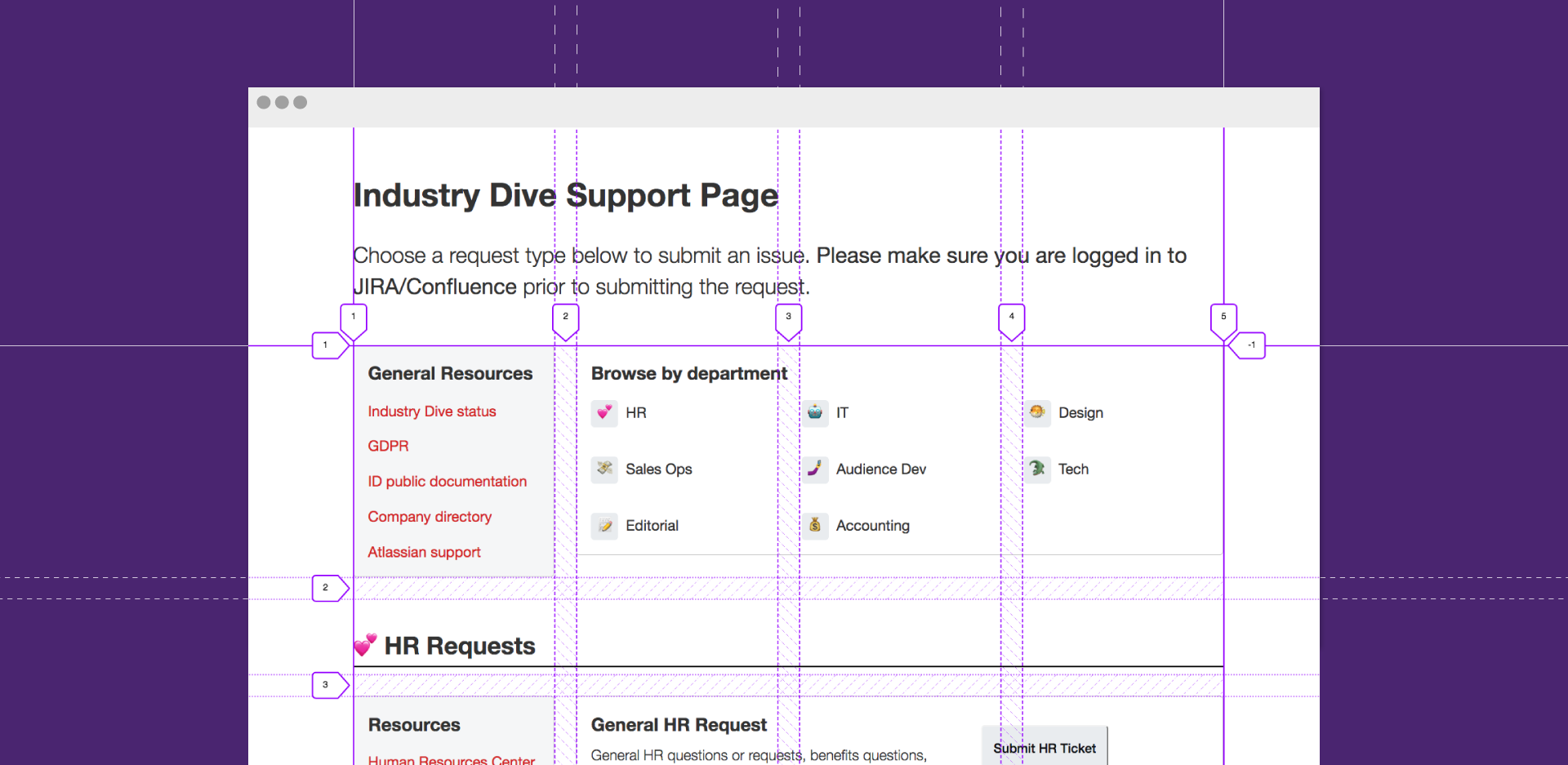This screenshot has height=765, width=1568.
Task: Select grid column line marker 4
Action: (x=1011, y=320)
